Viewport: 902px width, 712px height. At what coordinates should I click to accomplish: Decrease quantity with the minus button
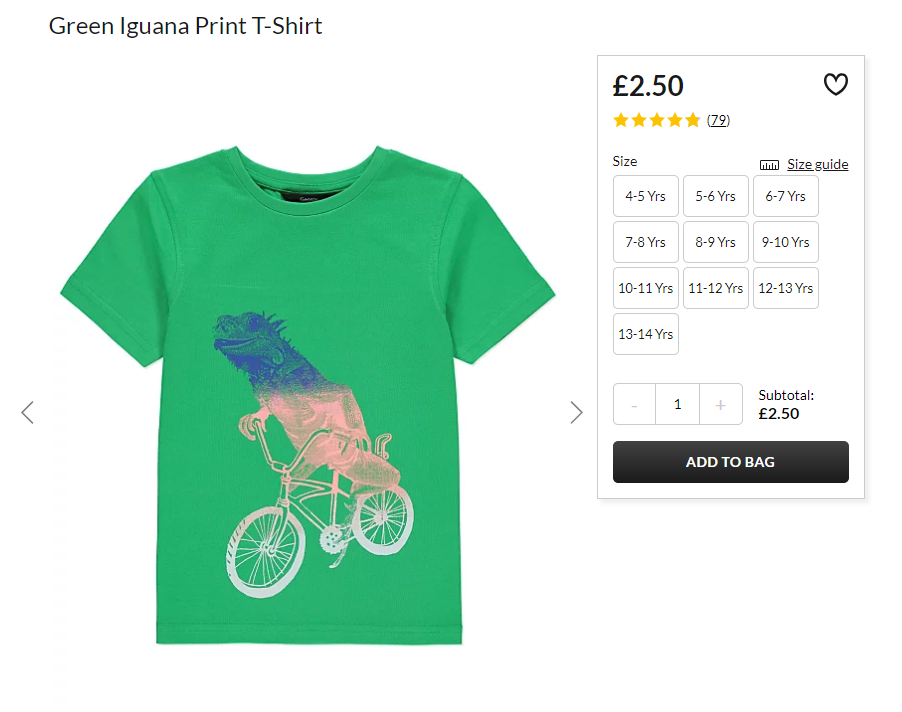[x=635, y=404]
